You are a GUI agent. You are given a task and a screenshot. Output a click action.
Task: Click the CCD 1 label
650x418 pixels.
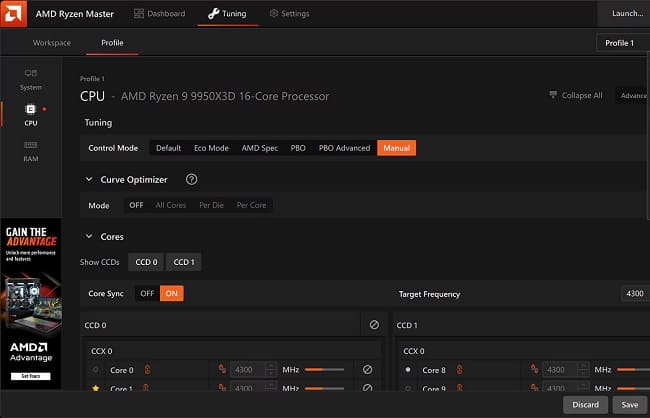point(407,325)
